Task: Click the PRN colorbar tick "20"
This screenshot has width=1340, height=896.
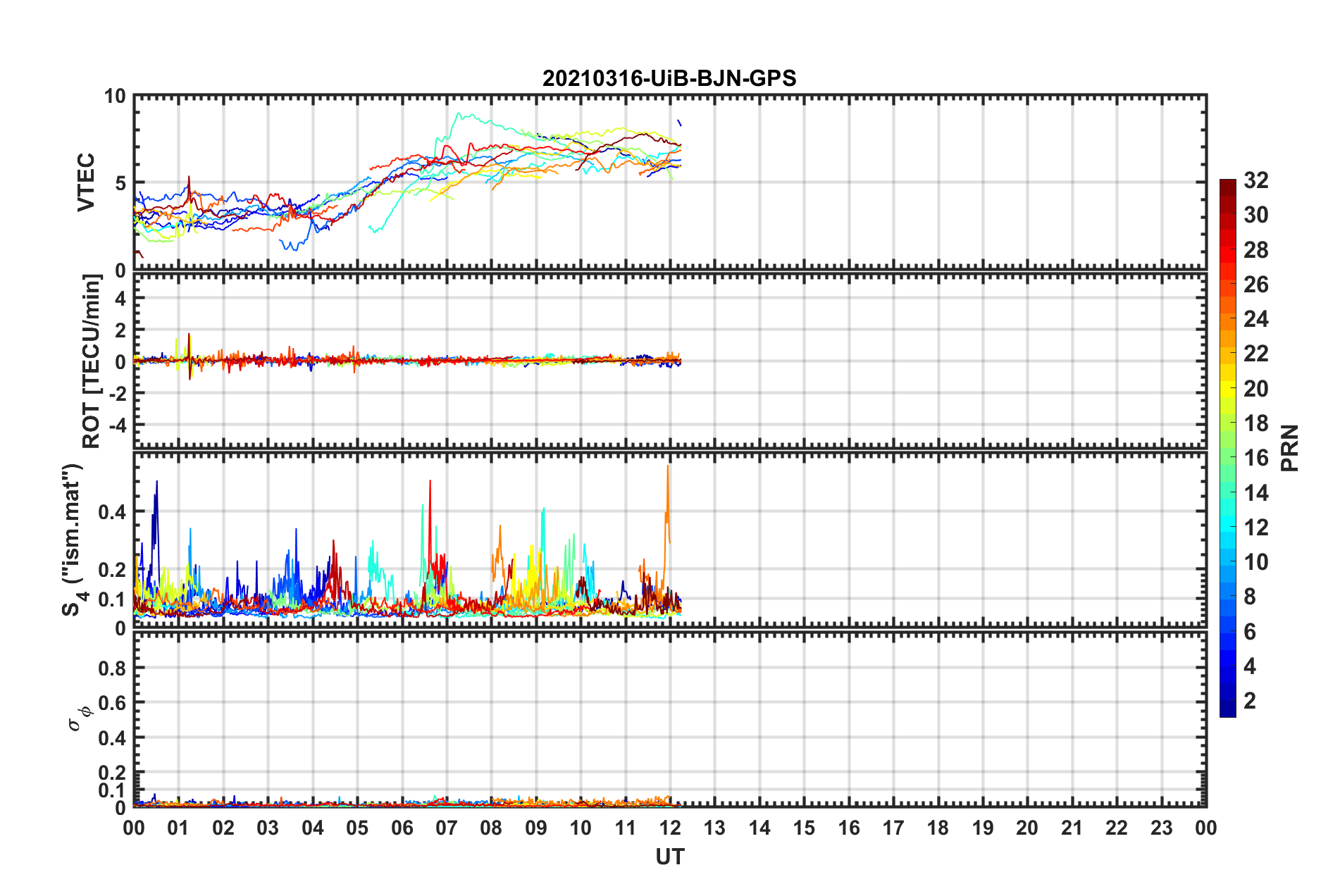Action: pos(1255,389)
